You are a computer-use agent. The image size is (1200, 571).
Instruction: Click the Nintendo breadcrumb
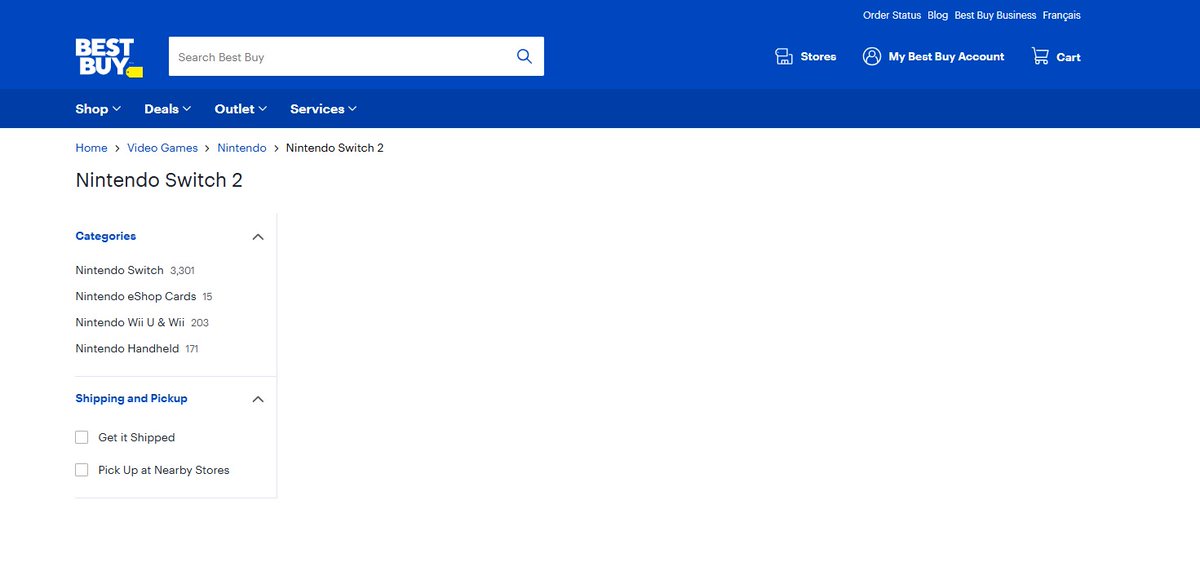coord(242,148)
